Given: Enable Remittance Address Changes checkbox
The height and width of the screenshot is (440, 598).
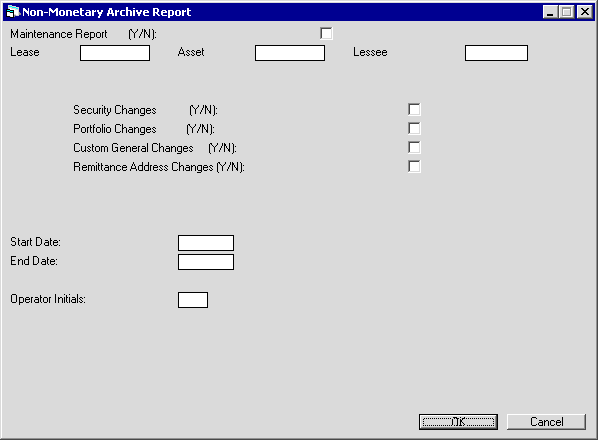Looking at the screenshot, I should 414,167.
